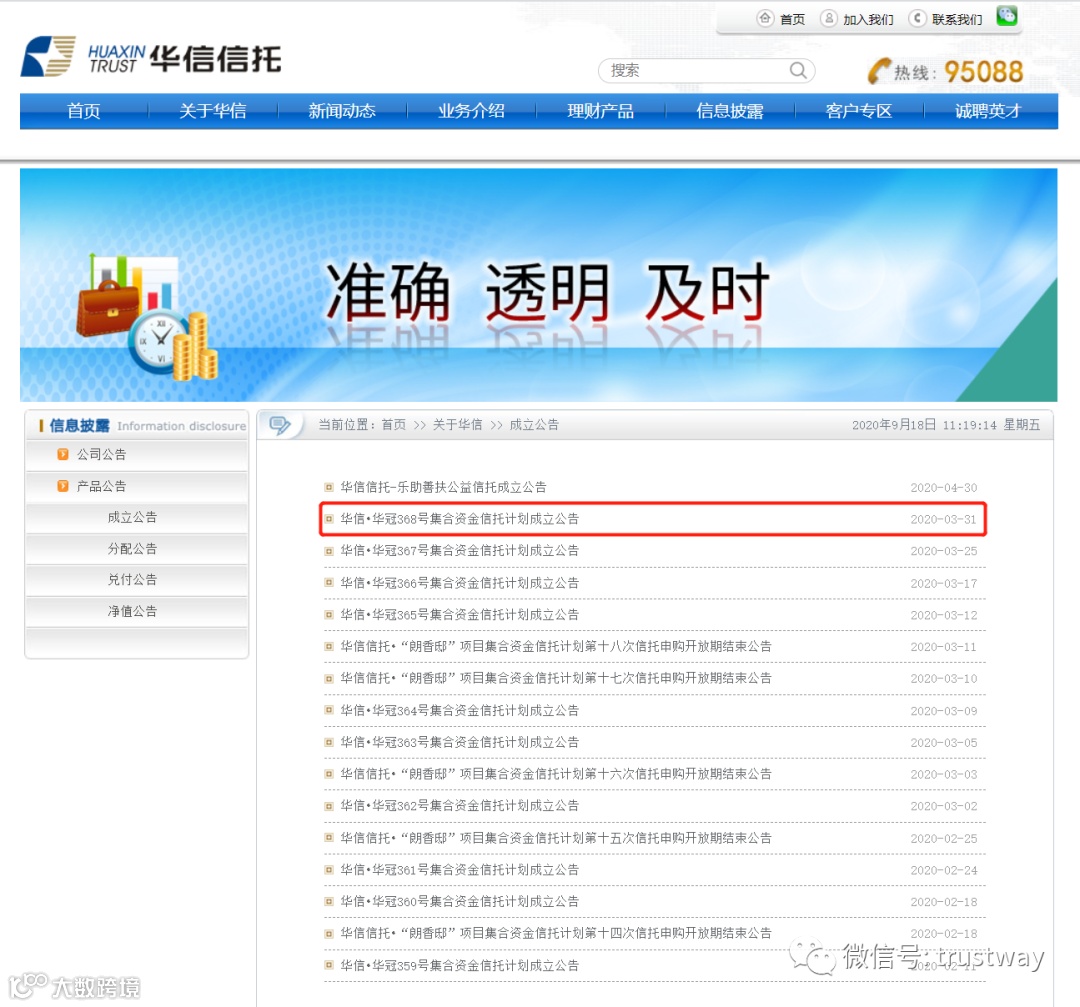Screen dimensions: 1080x1007
Task: Click the bullet icon beside 华冠368号 announcement
Action: click(329, 519)
